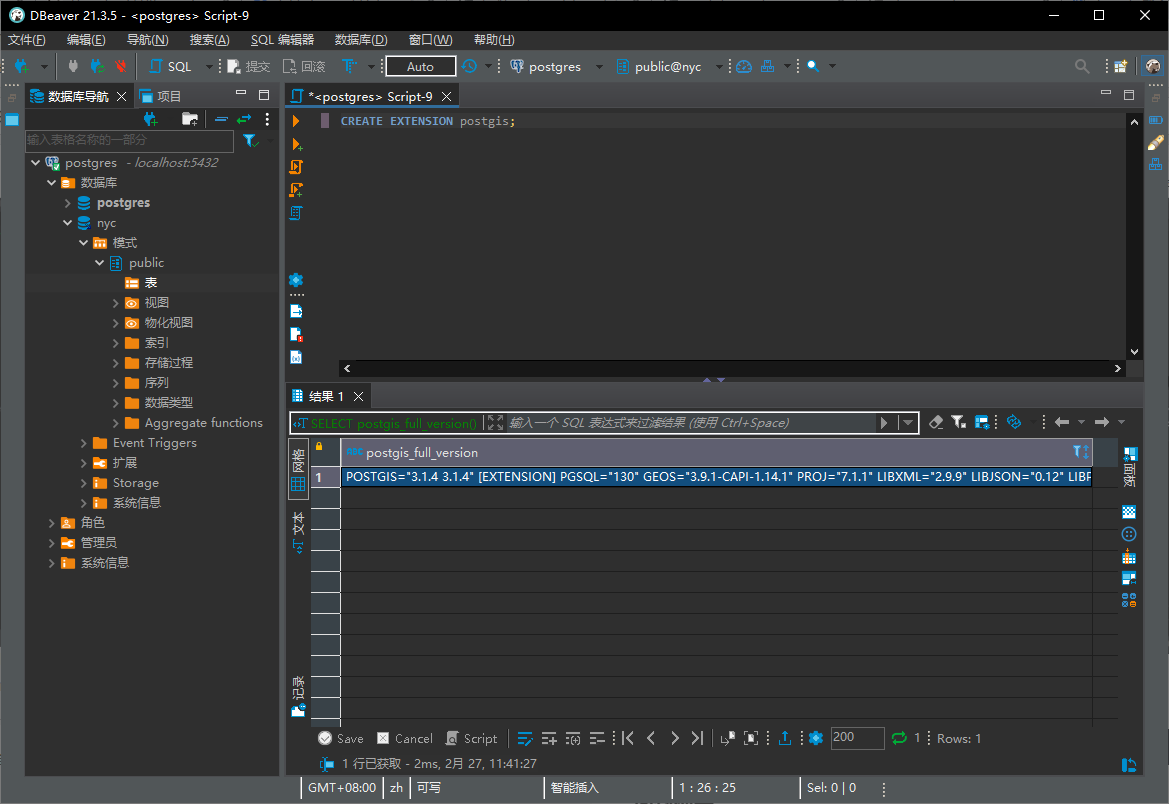Click the Save button in results
Viewport: 1169px width, 804px height.
[341, 738]
